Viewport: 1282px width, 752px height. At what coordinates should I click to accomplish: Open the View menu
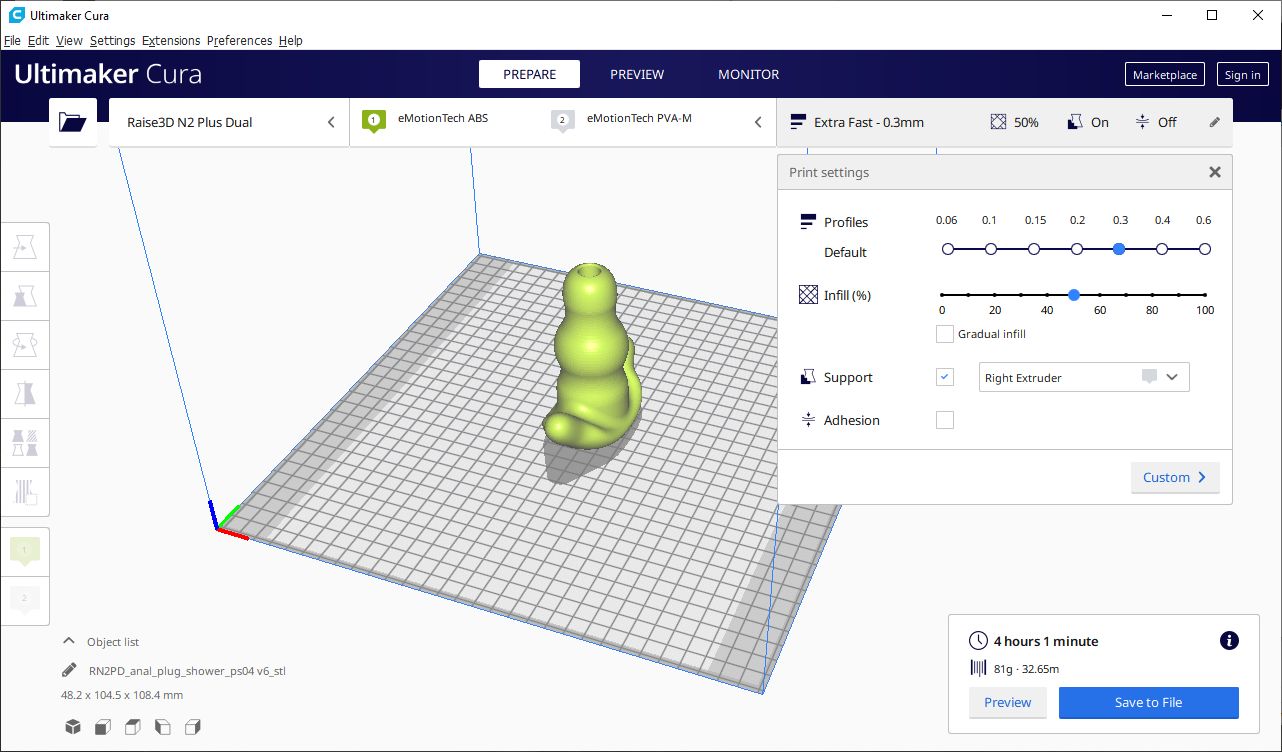point(69,41)
